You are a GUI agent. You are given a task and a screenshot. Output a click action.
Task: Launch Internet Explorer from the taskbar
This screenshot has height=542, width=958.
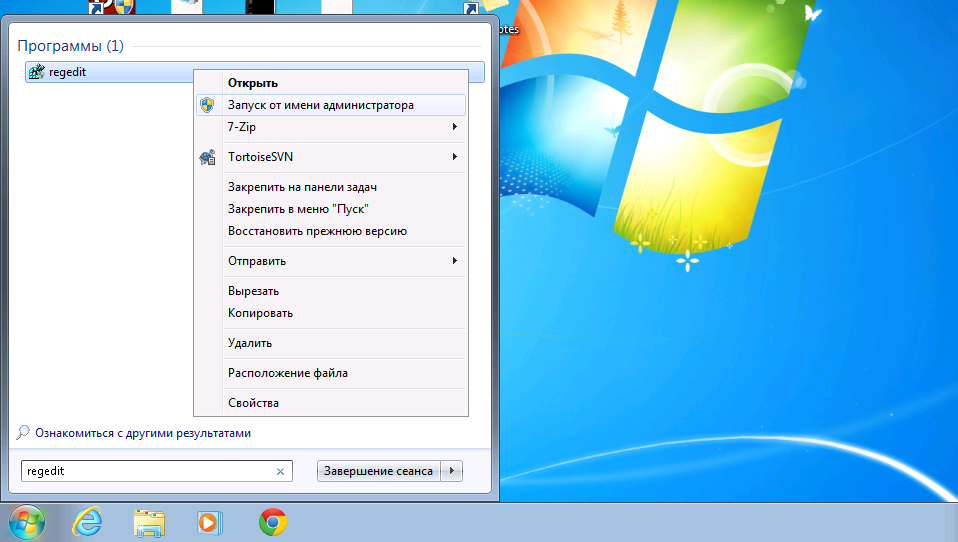pyautogui.click(x=87, y=523)
